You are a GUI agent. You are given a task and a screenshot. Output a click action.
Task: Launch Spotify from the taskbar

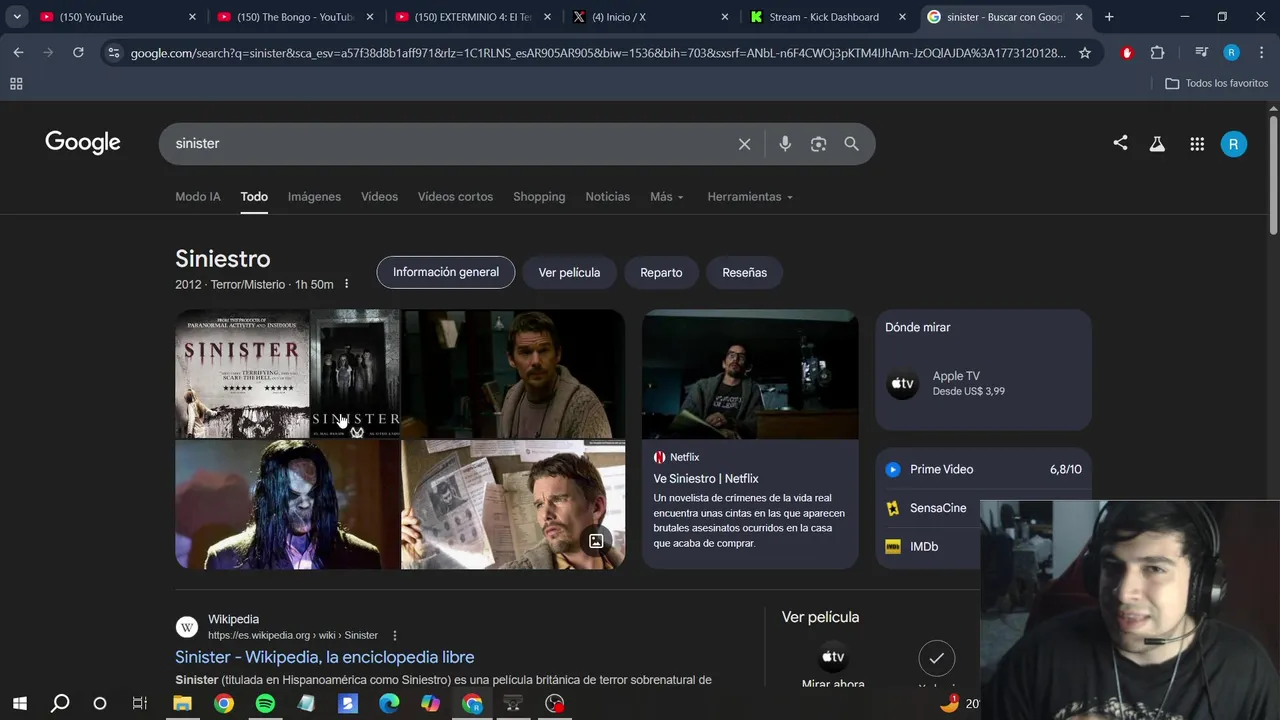click(265, 704)
